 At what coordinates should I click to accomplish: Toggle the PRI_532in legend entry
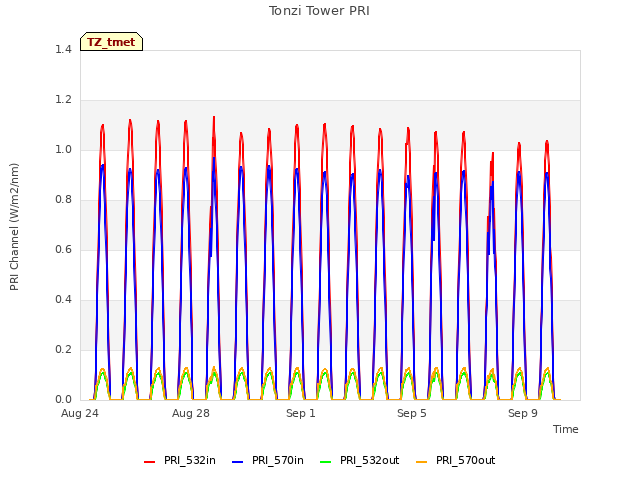180,461
